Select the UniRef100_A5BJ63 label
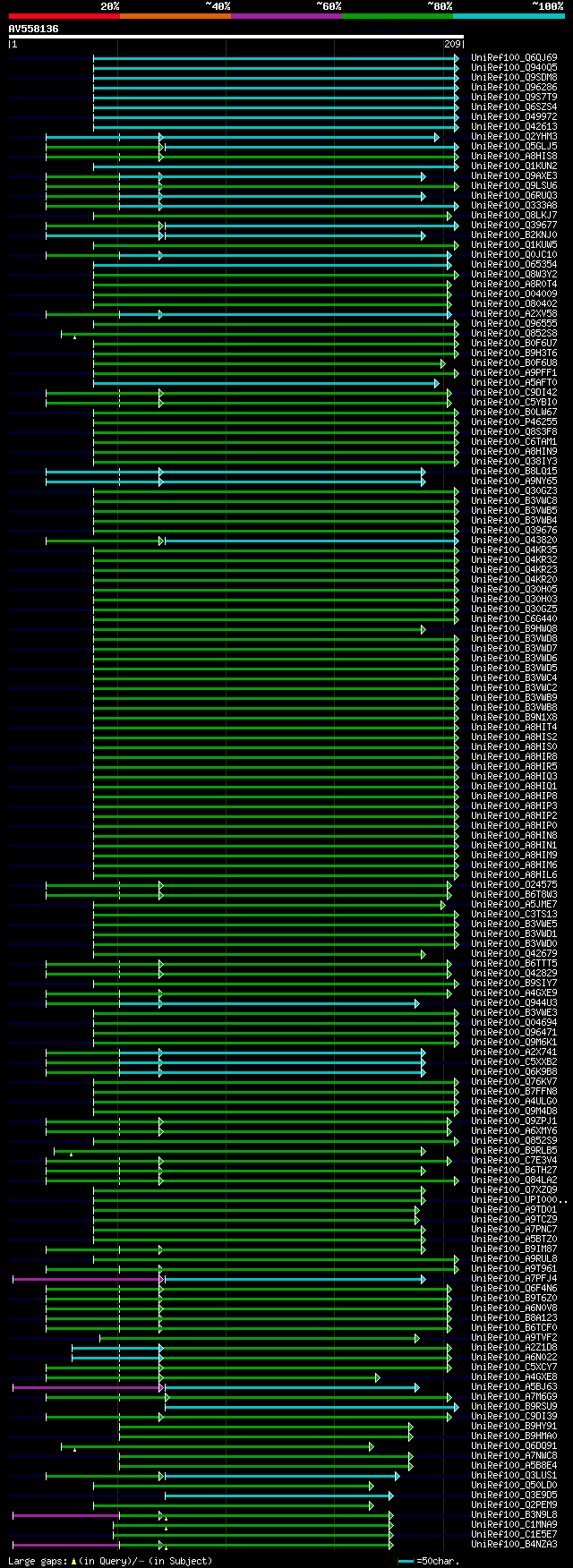This screenshot has width=573, height=1568. [514, 1386]
